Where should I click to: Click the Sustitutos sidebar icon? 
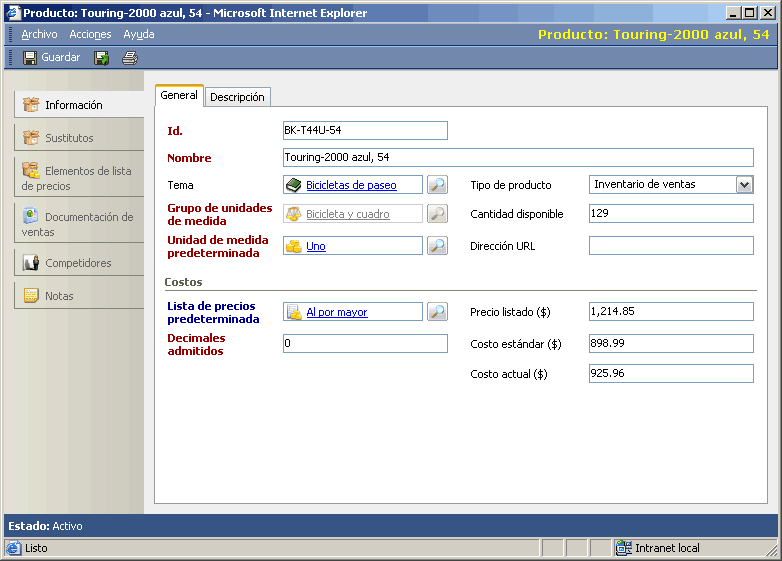click(31, 137)
